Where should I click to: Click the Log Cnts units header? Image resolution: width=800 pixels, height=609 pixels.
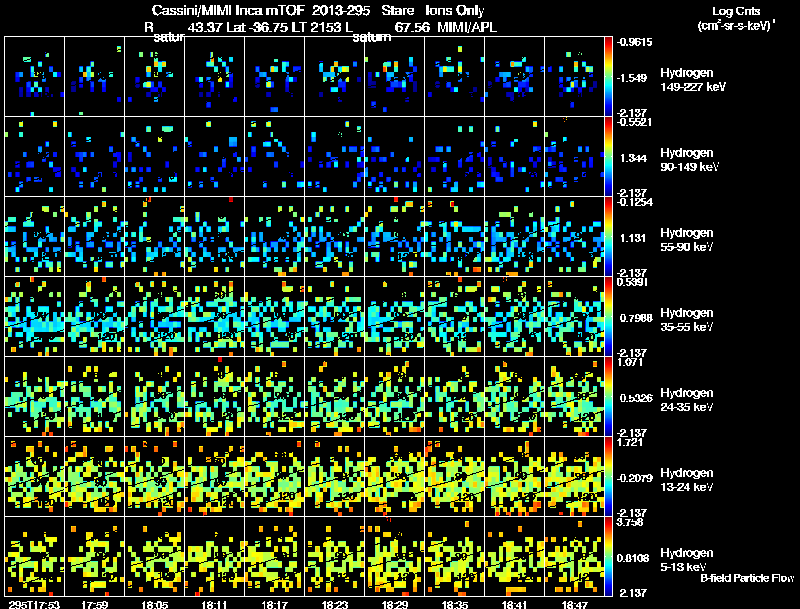click(735, 19)
